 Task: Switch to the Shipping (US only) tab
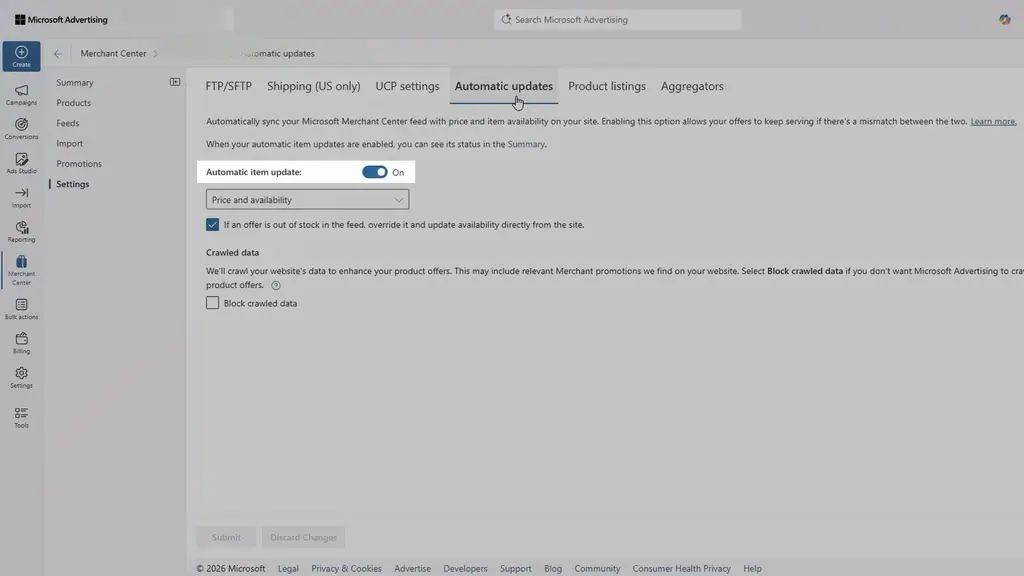pos(313,86)
